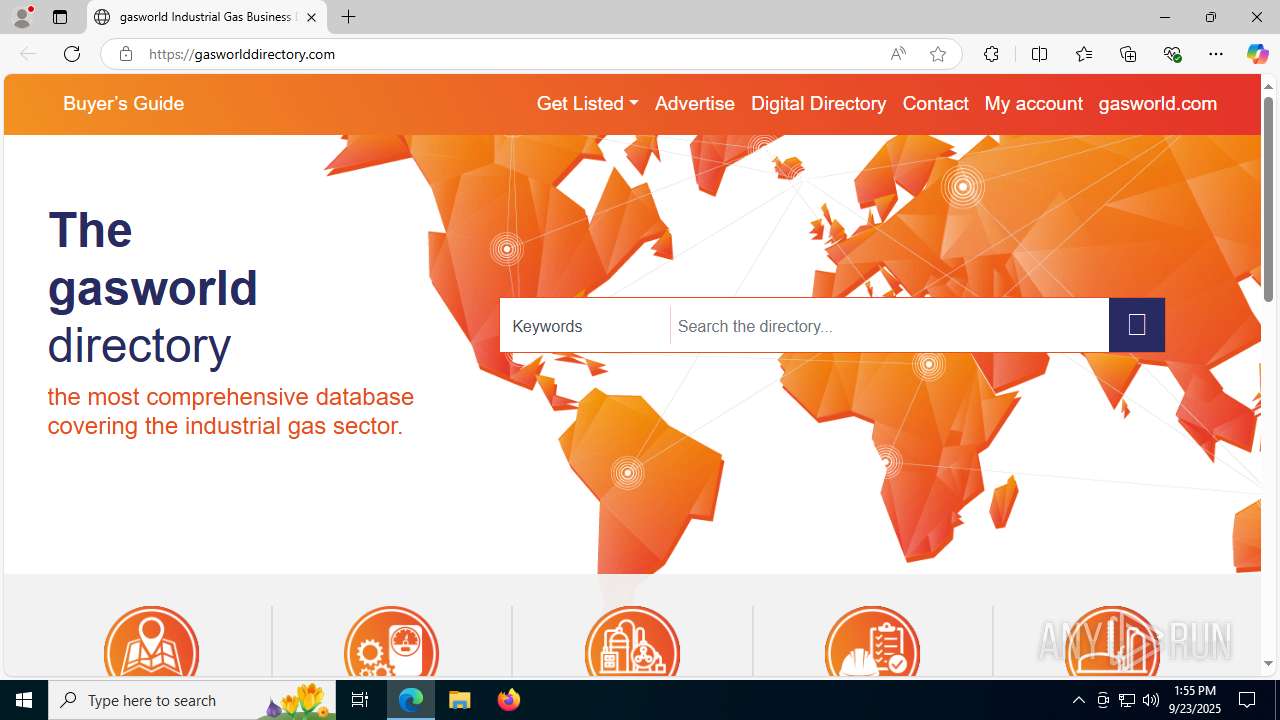Open the Extensions puzzle icon

pos(991,54)
